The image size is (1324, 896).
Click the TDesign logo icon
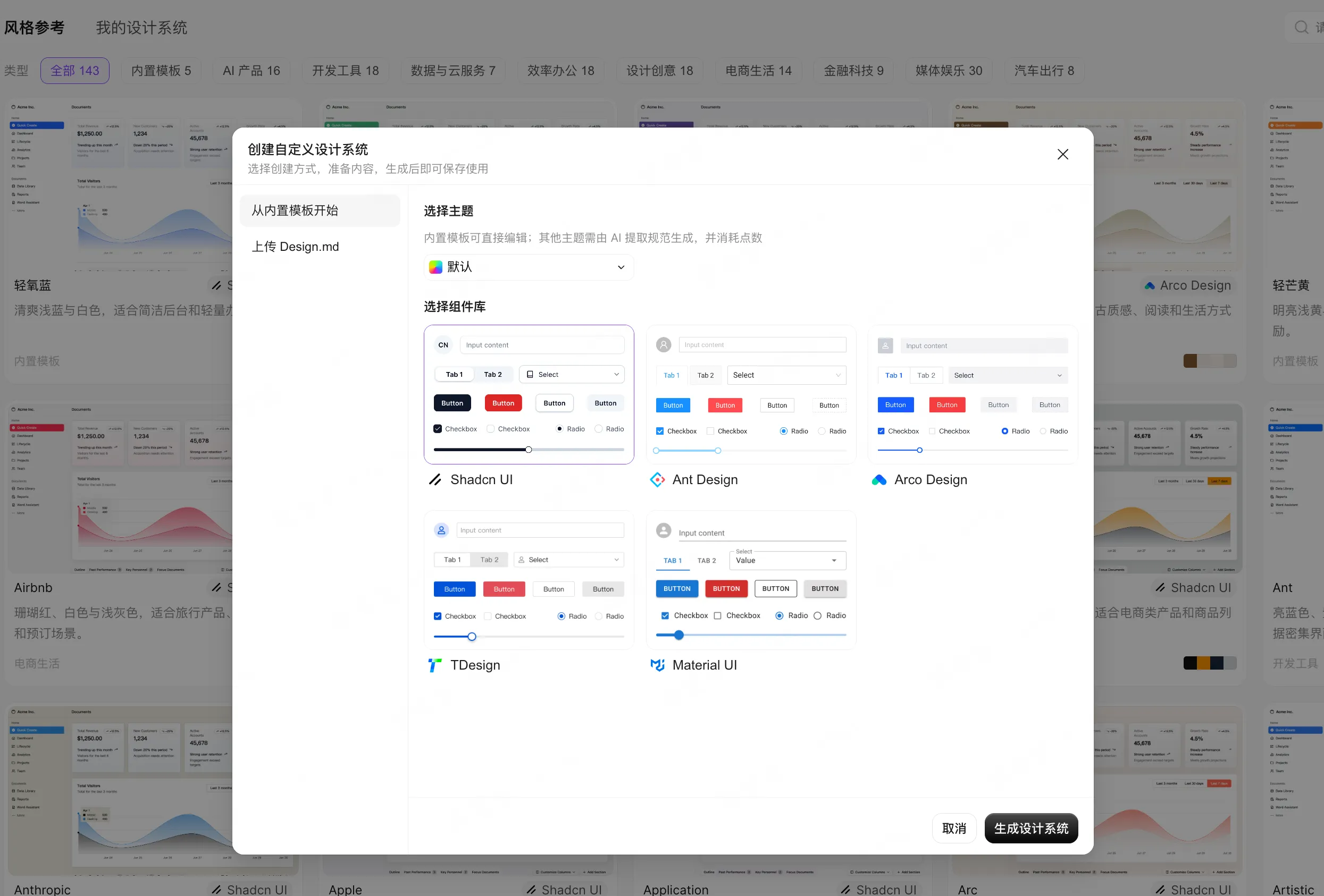[x=435, y=665]
